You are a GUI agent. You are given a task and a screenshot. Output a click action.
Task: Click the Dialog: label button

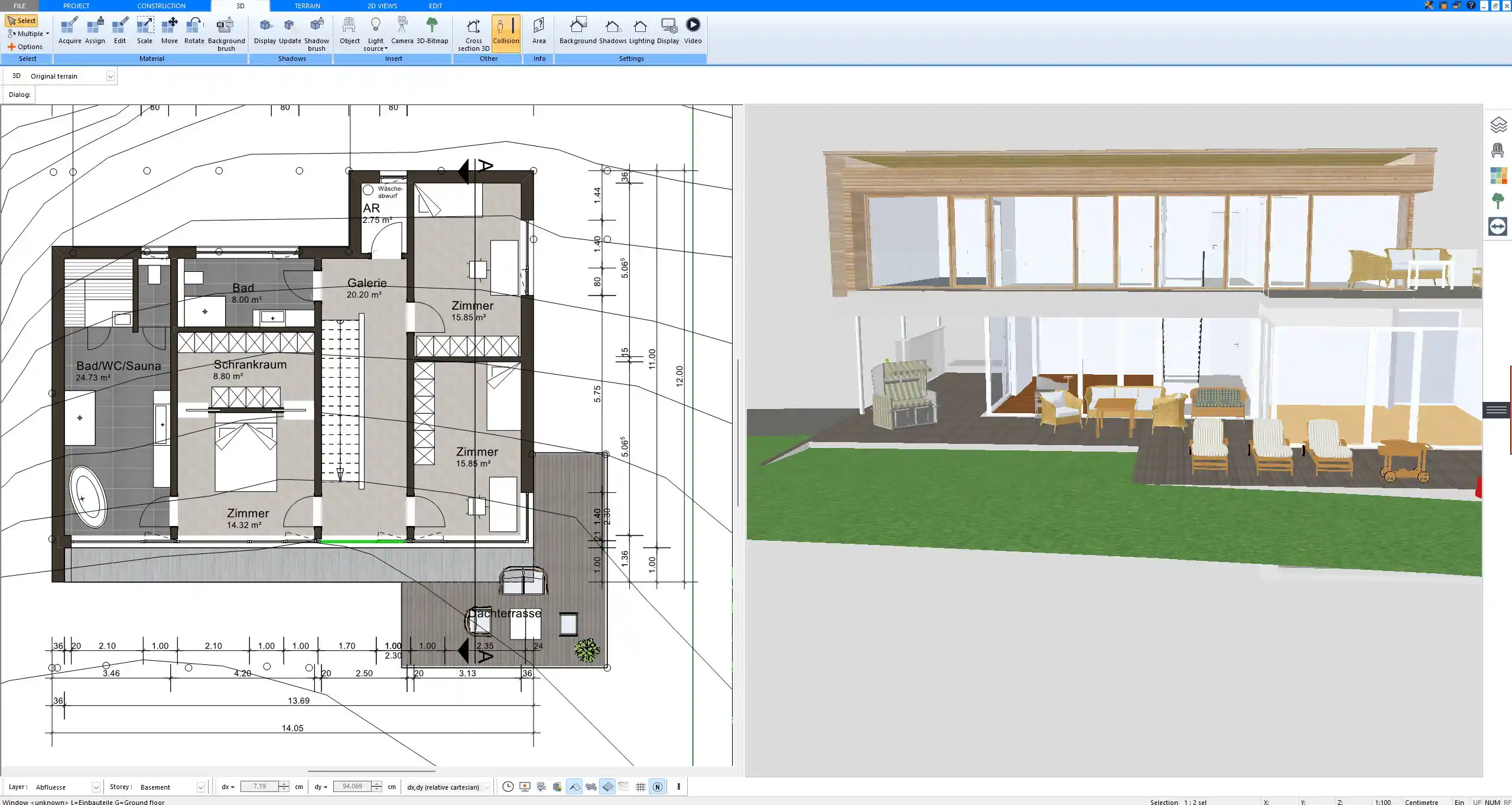(19, 95)
